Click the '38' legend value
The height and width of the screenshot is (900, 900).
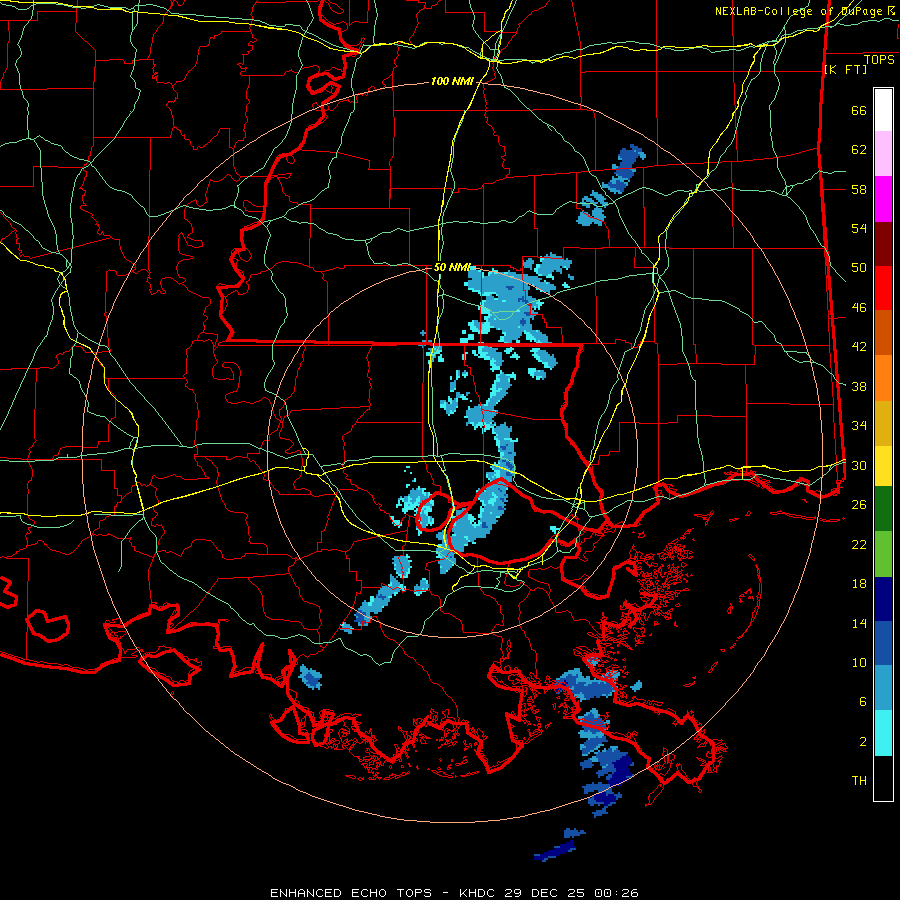pyautogui.click(x=859, y=386)
